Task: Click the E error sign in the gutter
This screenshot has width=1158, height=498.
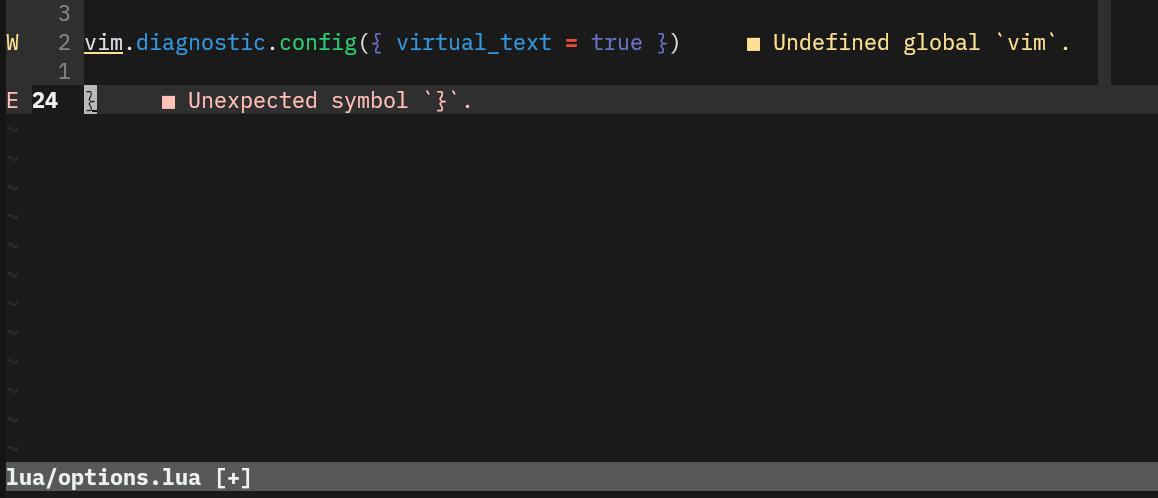Action: [x=12, y=101]
